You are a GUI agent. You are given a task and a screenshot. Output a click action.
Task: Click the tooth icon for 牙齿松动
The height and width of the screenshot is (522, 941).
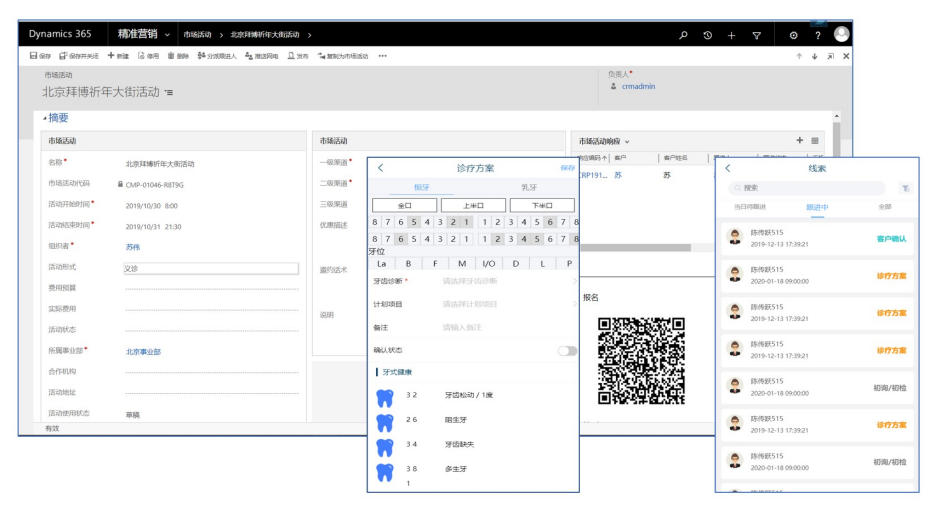384,396
